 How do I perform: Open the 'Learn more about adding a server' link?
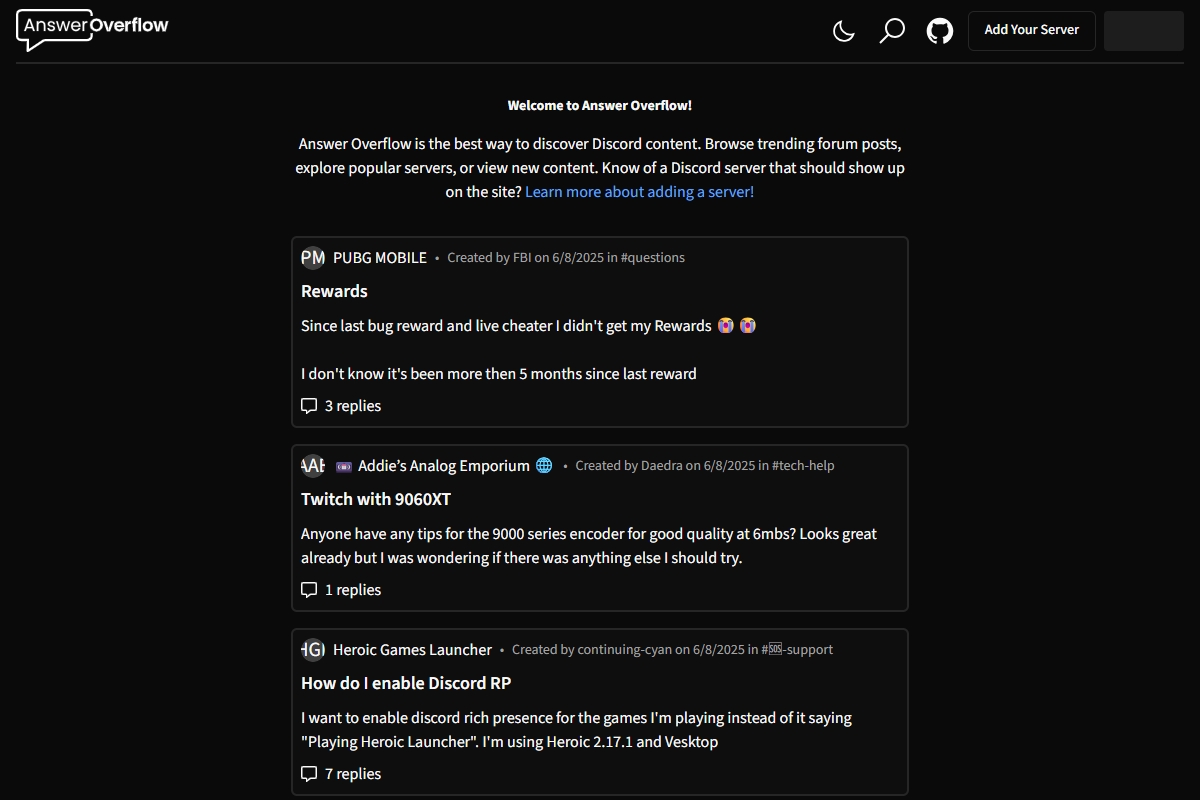point(639,192)
